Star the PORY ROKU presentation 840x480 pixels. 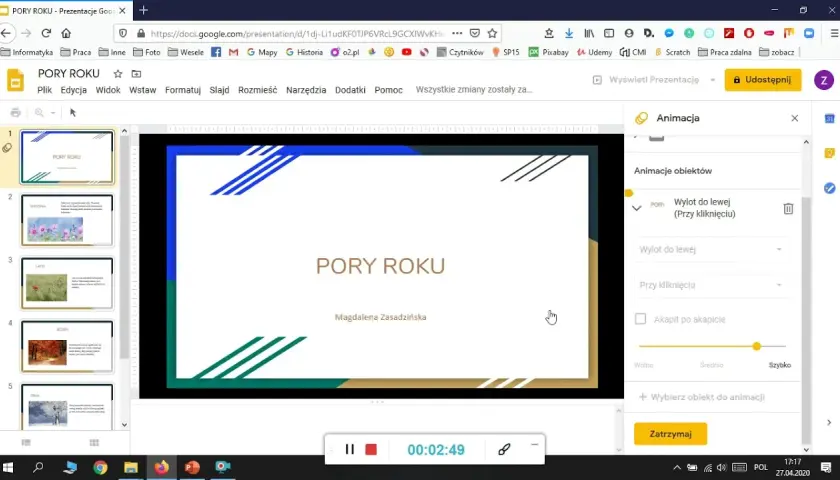click(x=118, y=74)
